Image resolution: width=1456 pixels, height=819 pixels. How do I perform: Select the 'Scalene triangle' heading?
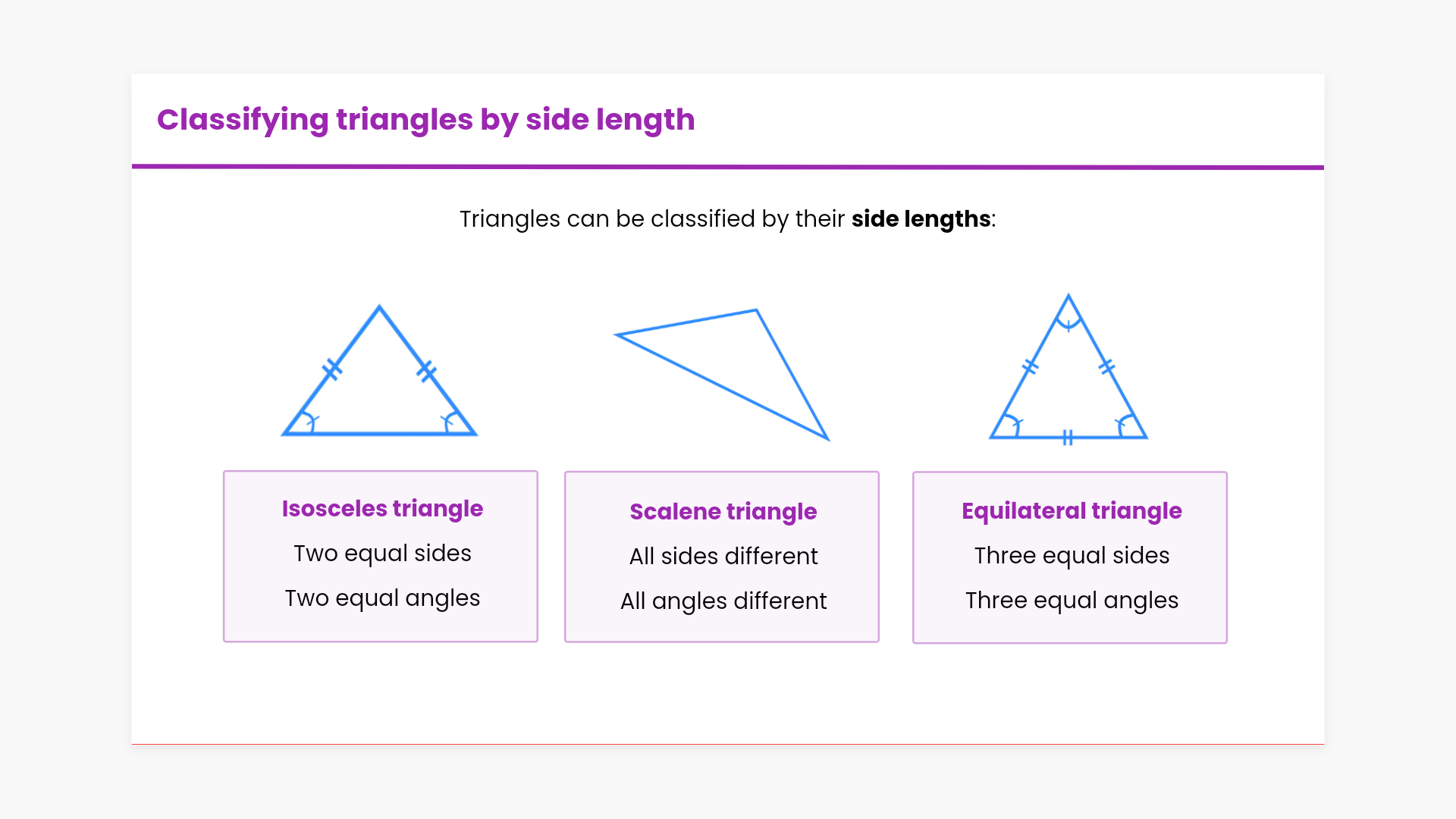[723, 512]
